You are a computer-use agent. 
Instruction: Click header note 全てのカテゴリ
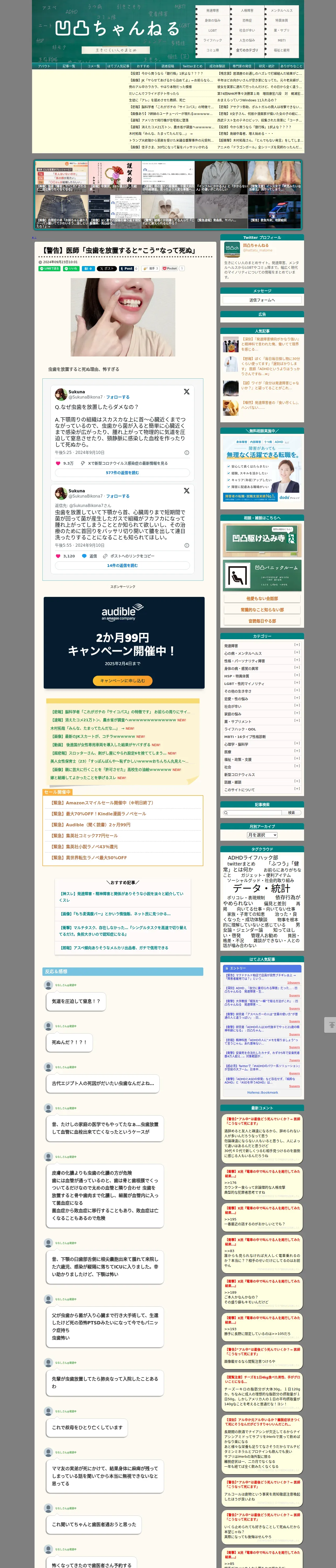point(247,50)
